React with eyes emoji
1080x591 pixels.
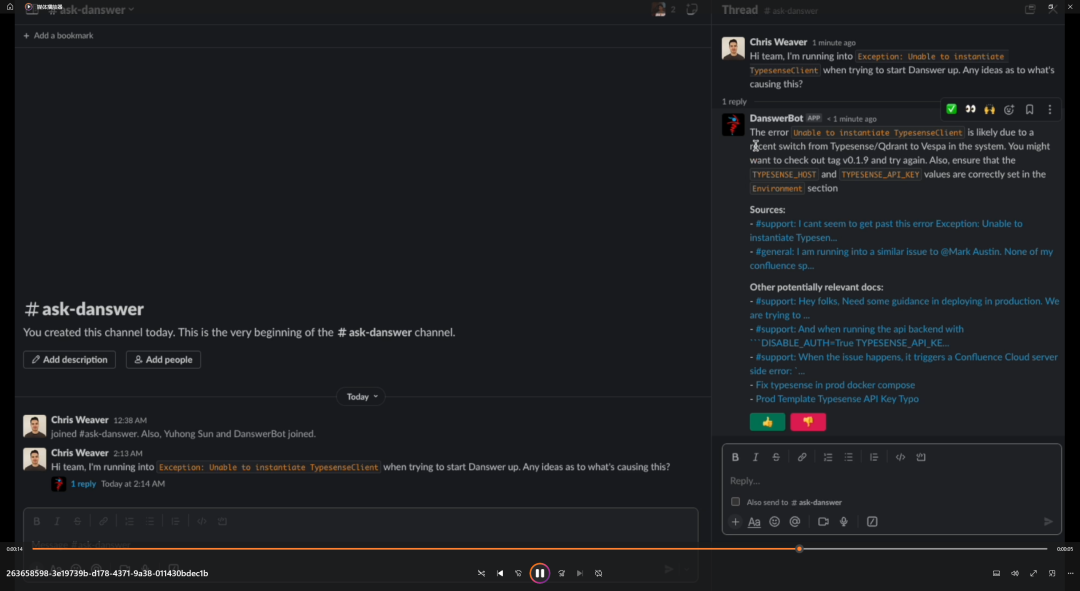(970, 109)
